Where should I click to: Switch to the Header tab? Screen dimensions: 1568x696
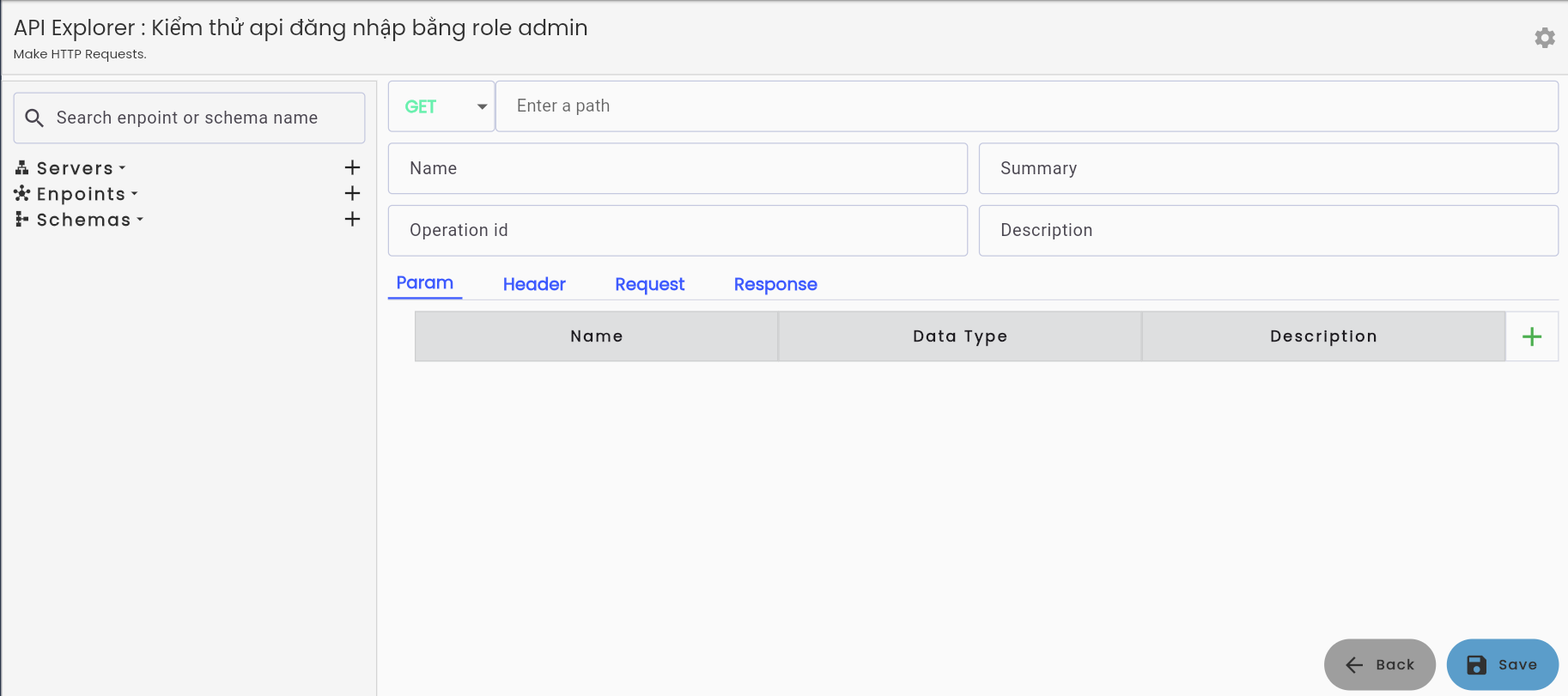(x=534, y=284)
